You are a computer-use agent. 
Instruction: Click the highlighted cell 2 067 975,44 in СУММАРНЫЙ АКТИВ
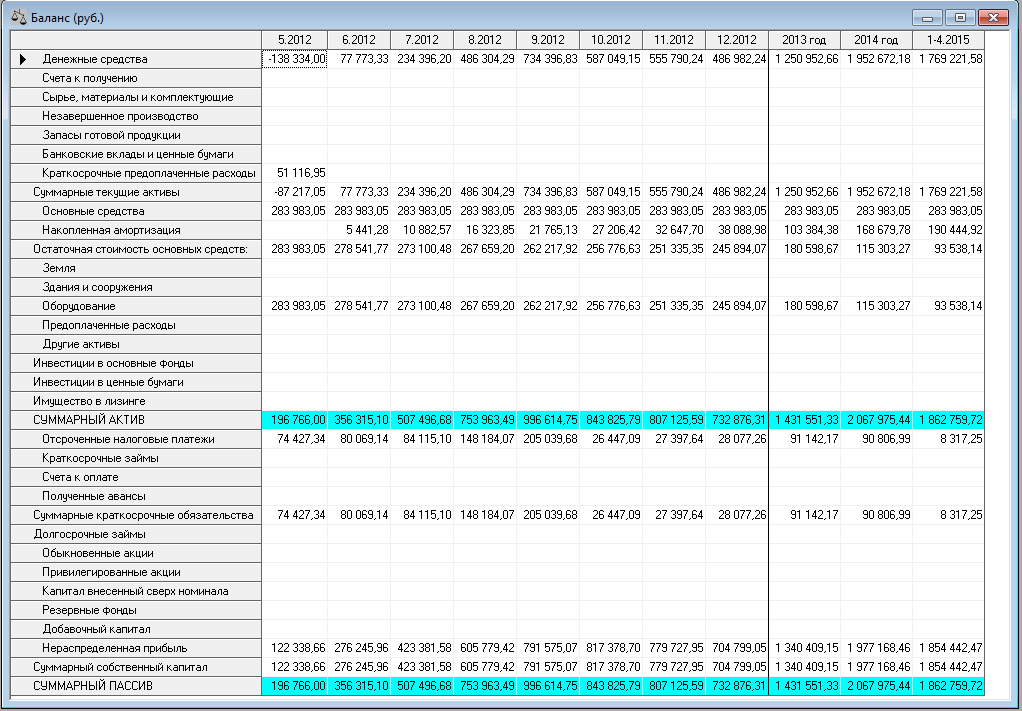(x=877, y=420)
